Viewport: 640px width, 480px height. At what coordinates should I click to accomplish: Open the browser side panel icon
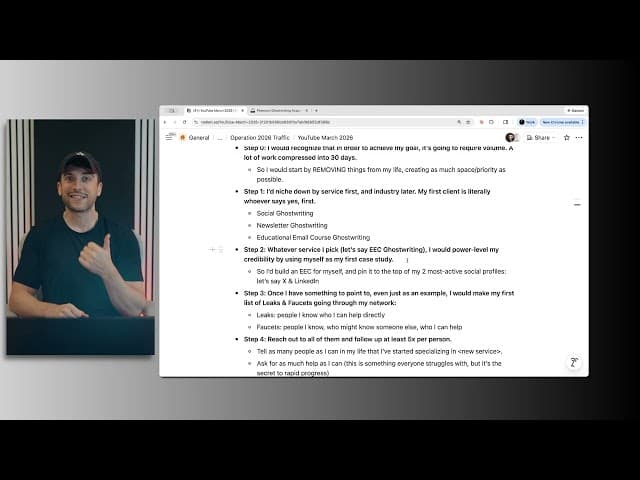(506, 122)
